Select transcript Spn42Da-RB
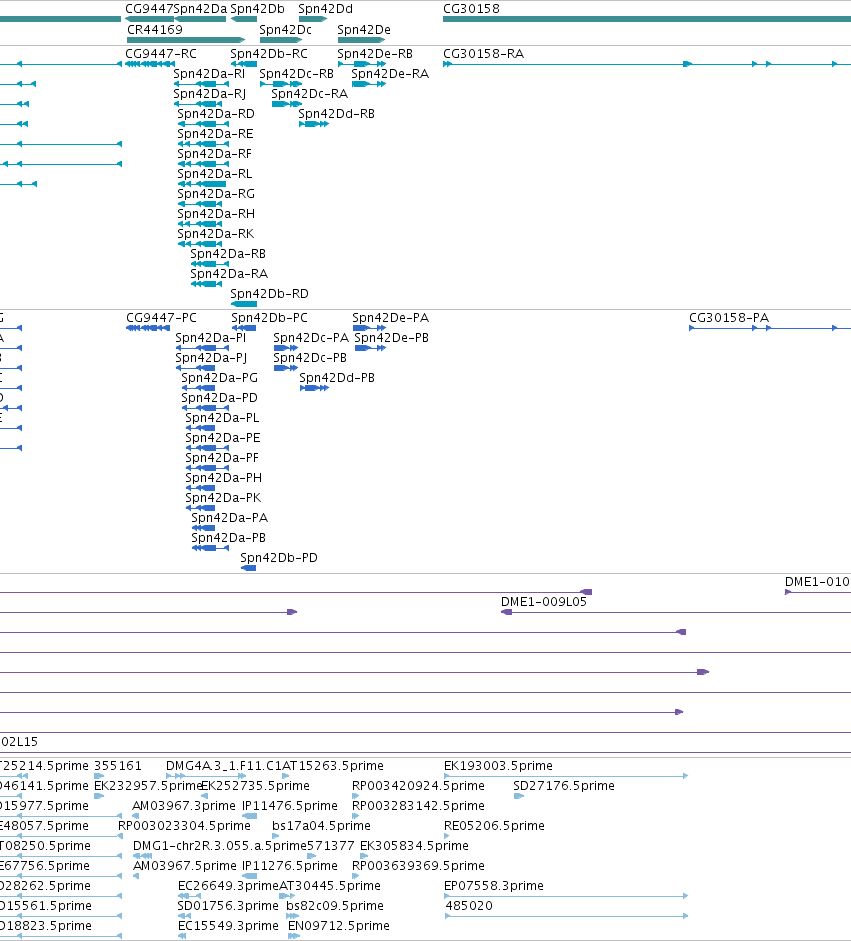851x941 pixels. pyautogui.click(x=228, y=253)
